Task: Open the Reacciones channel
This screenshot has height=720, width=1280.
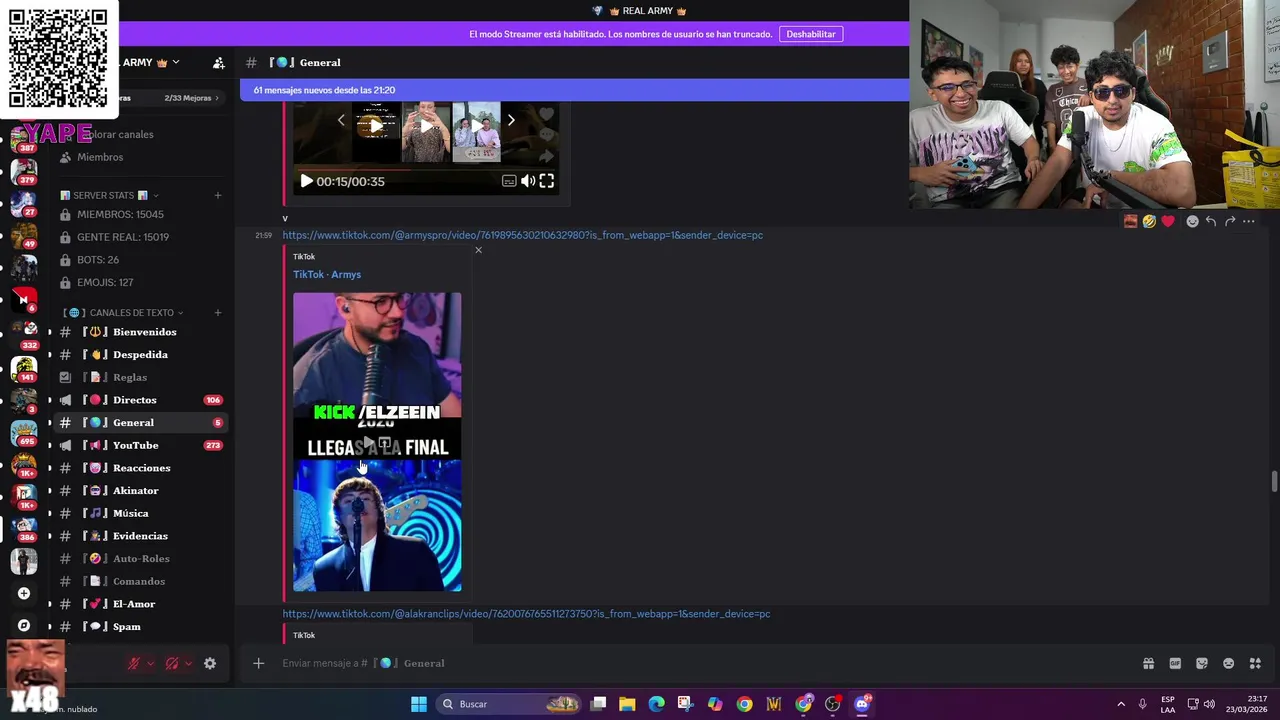Action: point(139,468)
